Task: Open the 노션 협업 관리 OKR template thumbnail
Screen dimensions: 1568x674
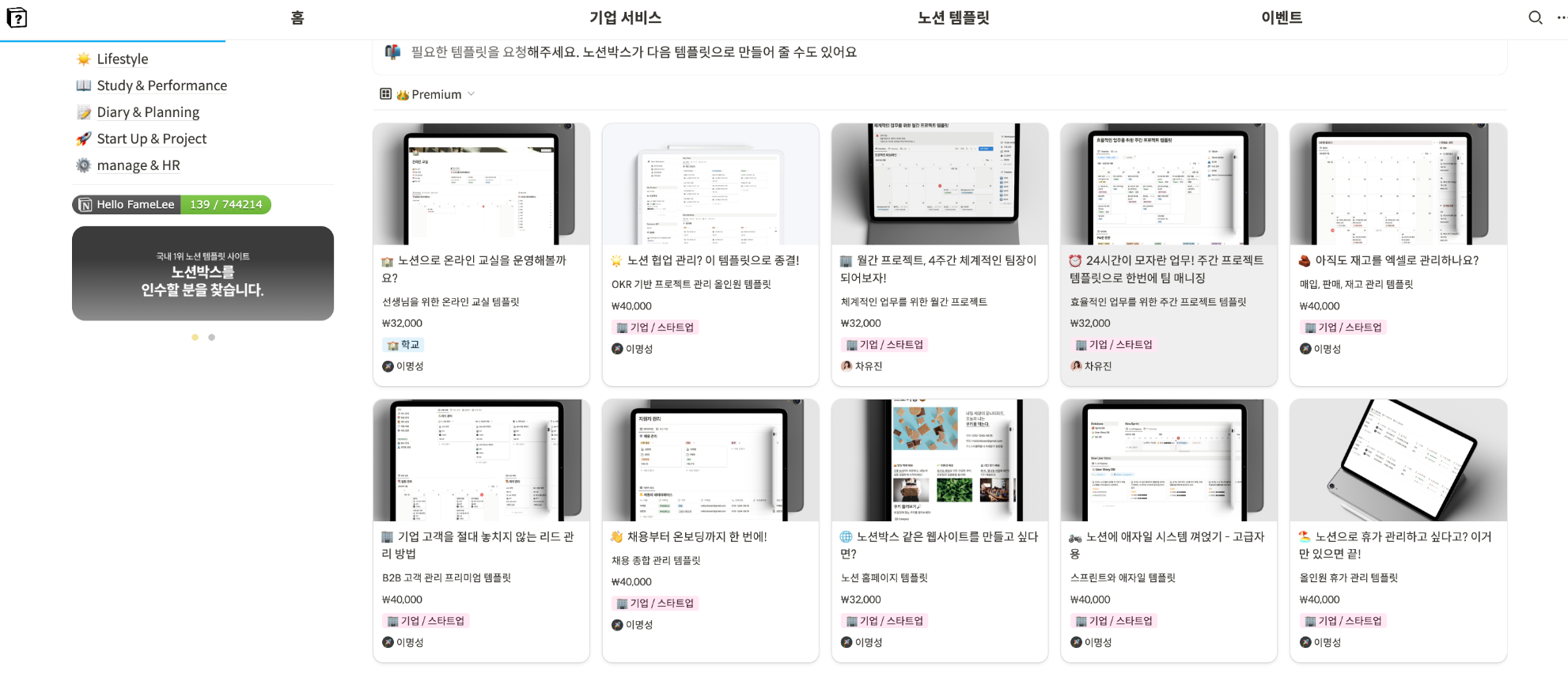Action: click(x=710, y=184)
